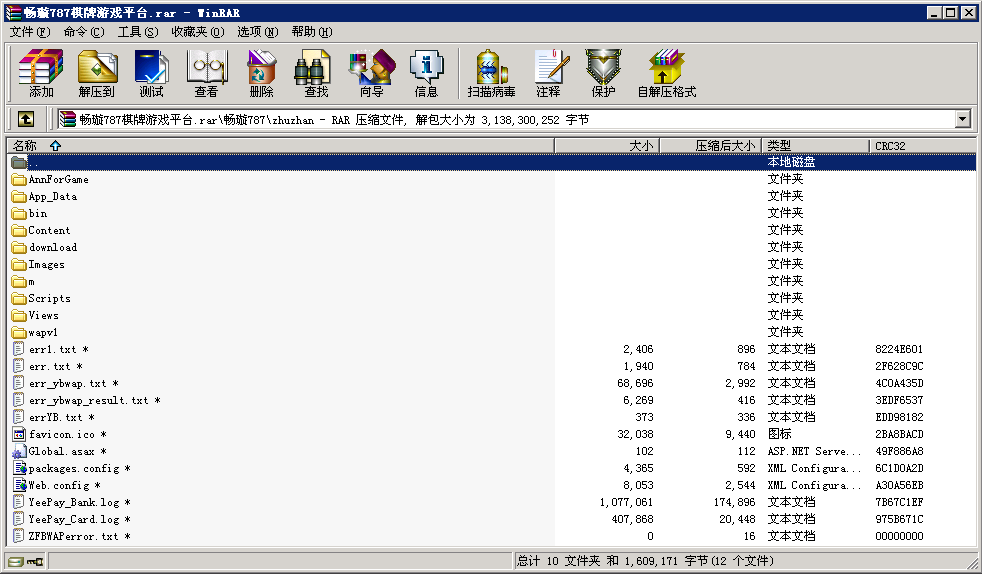Open the Find (查找) binoculars tool
This screenshot has height=574, width=982.
[x=316, y=74]
